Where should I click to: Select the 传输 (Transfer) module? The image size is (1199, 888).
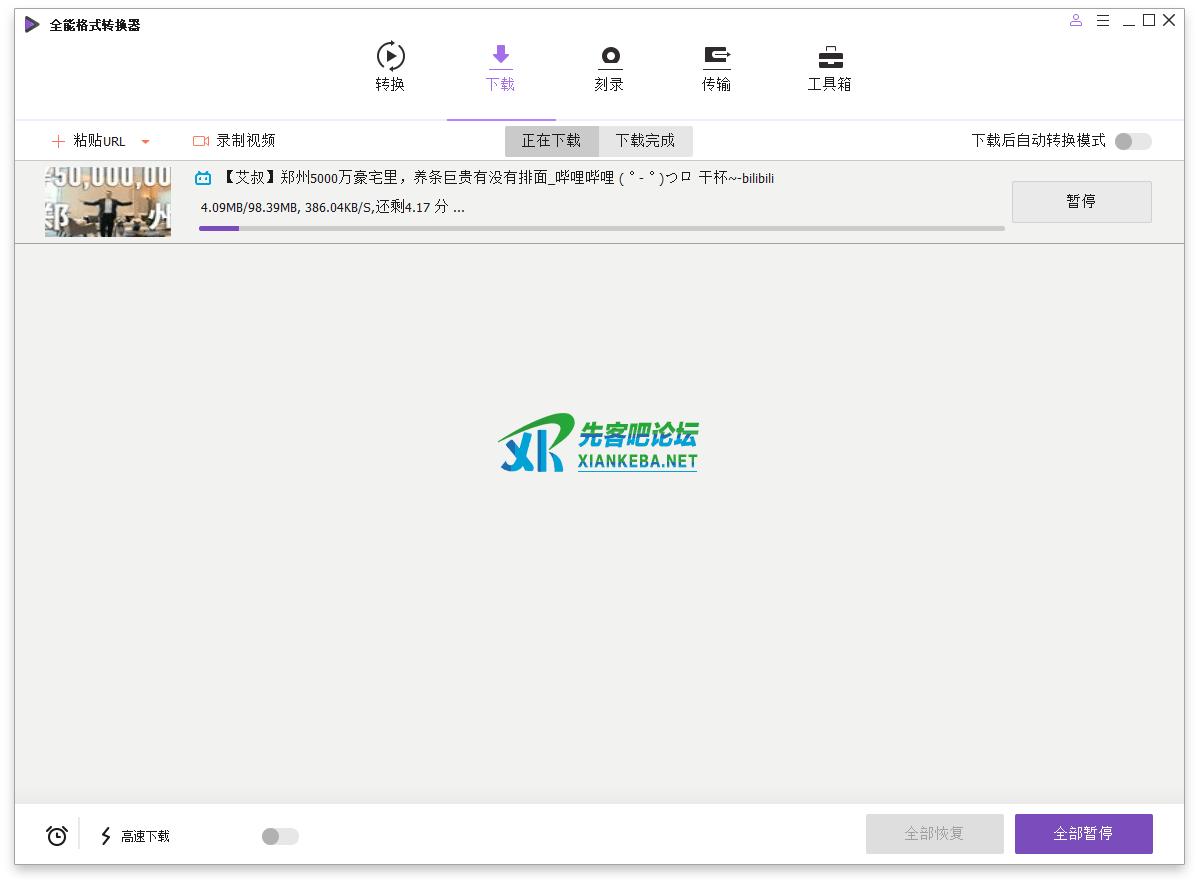point(716,66)
